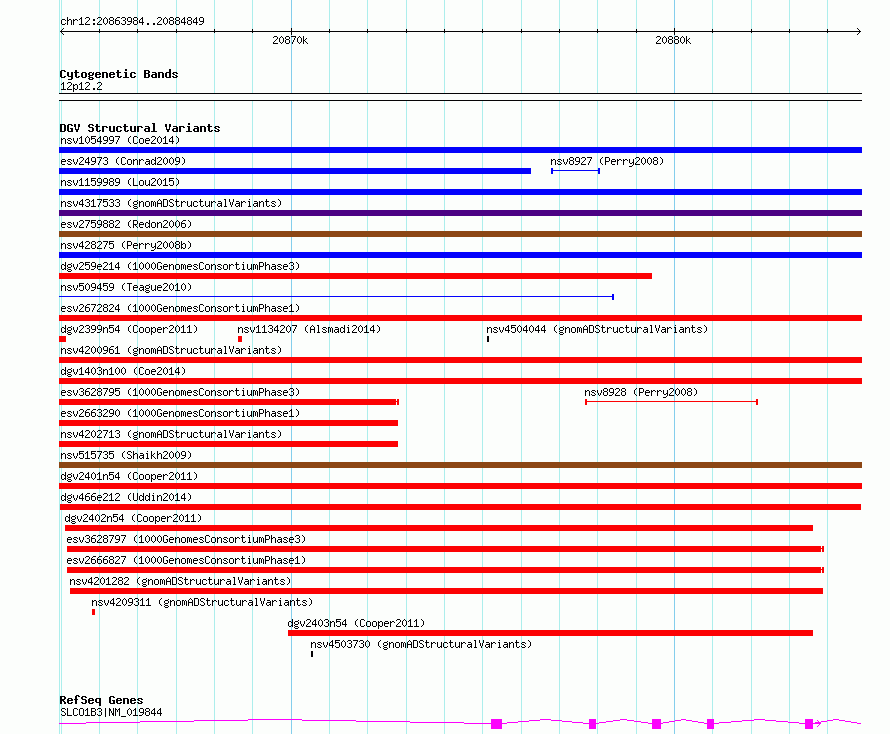The height and width of the screenshot is (734, 890).
Task: Select the esv24973 (Conrad2009) label
Action: pyautogui.click(x=123, y=161)
